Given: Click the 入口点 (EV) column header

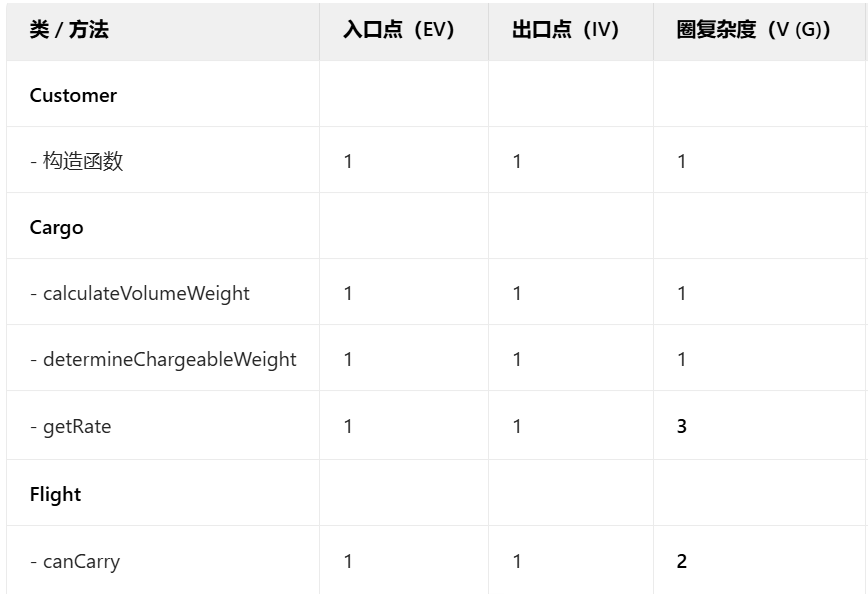Looking at the screenshot, I should point(399,30).
